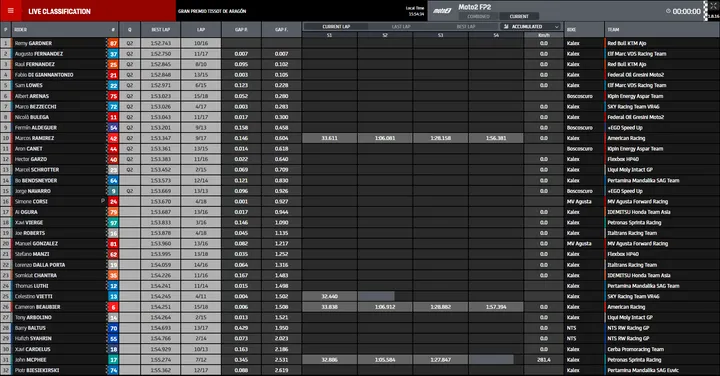Select rider Celestino VIETTI
720x376 pixels.
[x=34, y=297]
